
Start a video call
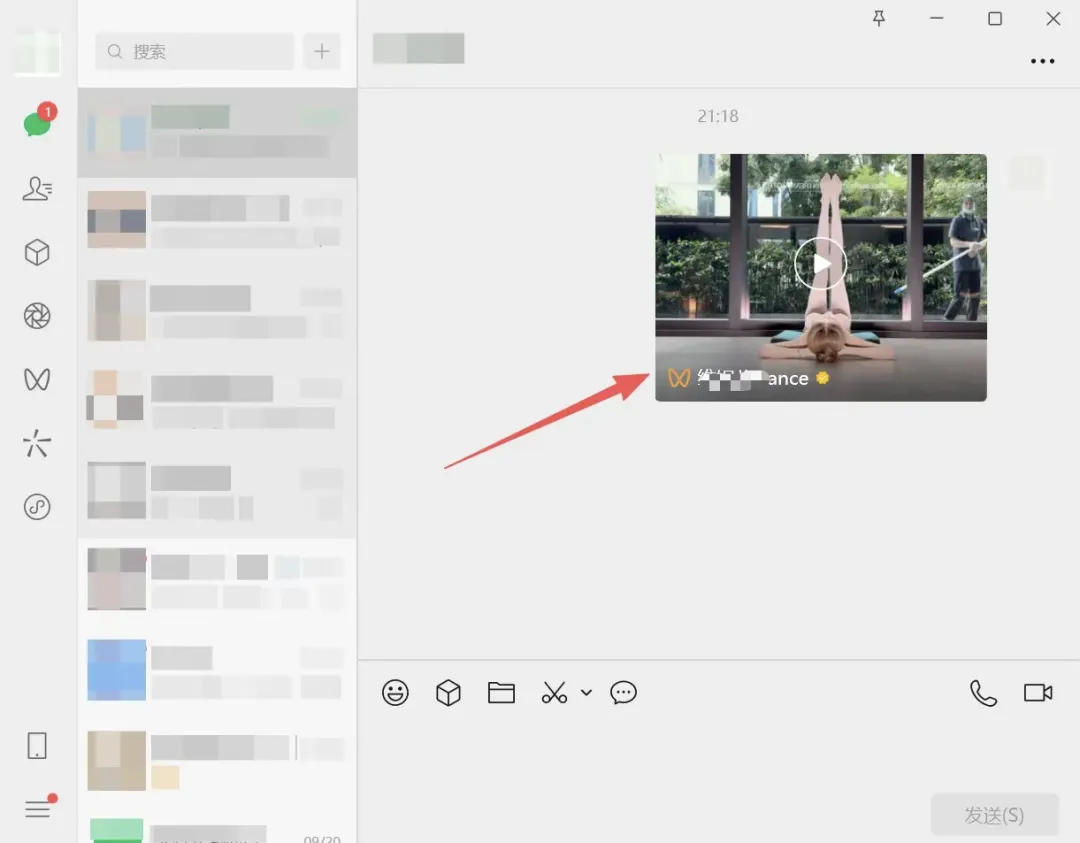coord(1038,692)
